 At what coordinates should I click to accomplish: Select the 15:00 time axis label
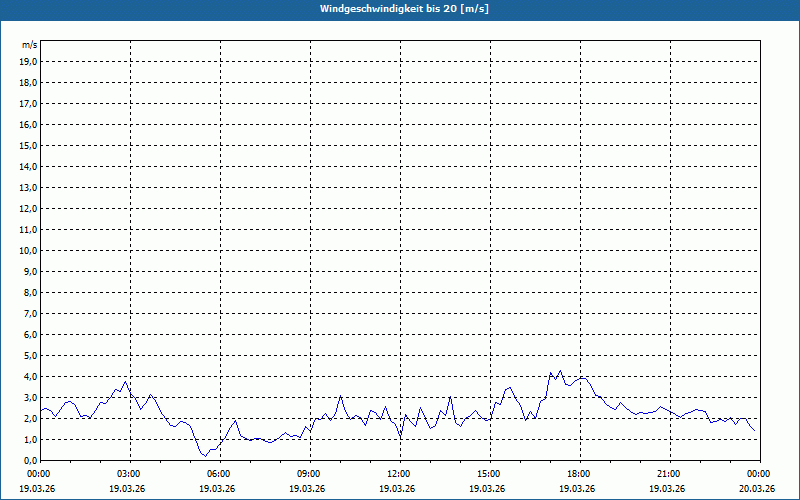(488, 474)
